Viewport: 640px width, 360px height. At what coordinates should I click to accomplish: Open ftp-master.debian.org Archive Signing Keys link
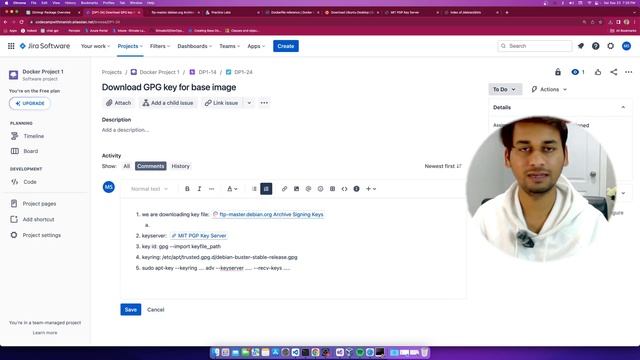pos(268,214)
